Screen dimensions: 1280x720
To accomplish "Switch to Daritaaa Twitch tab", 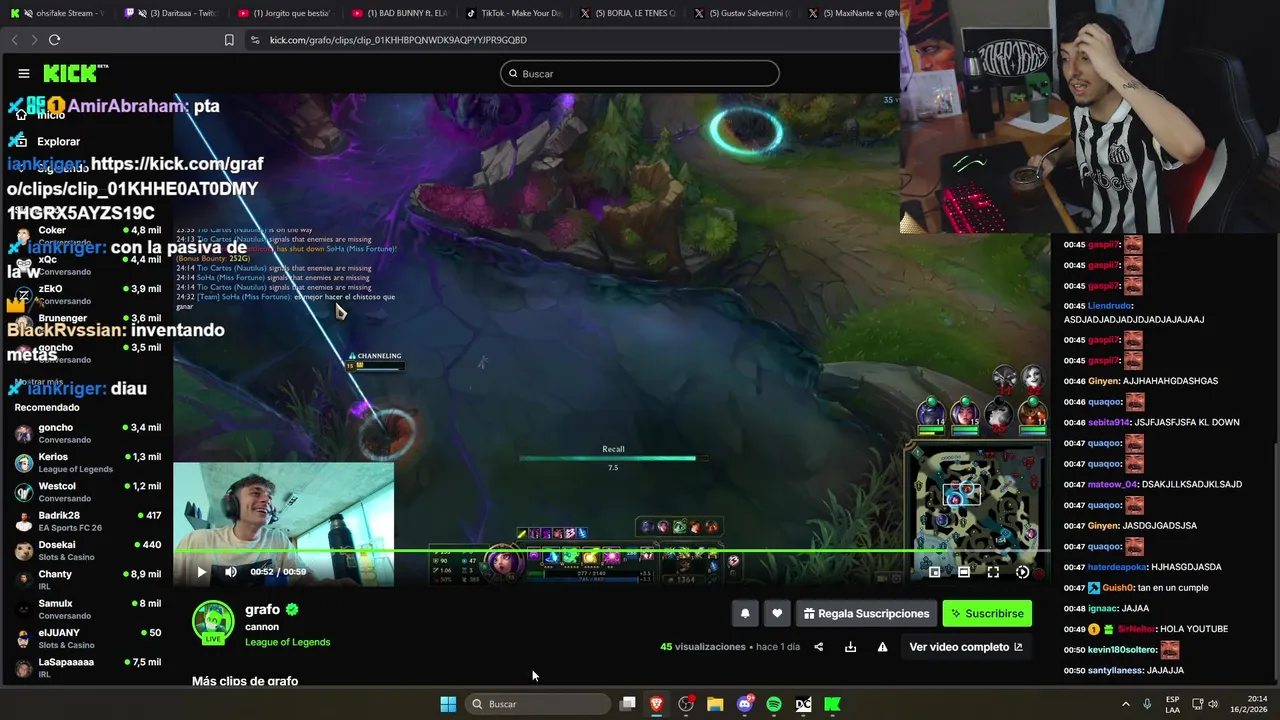I will tap(170, 13).
